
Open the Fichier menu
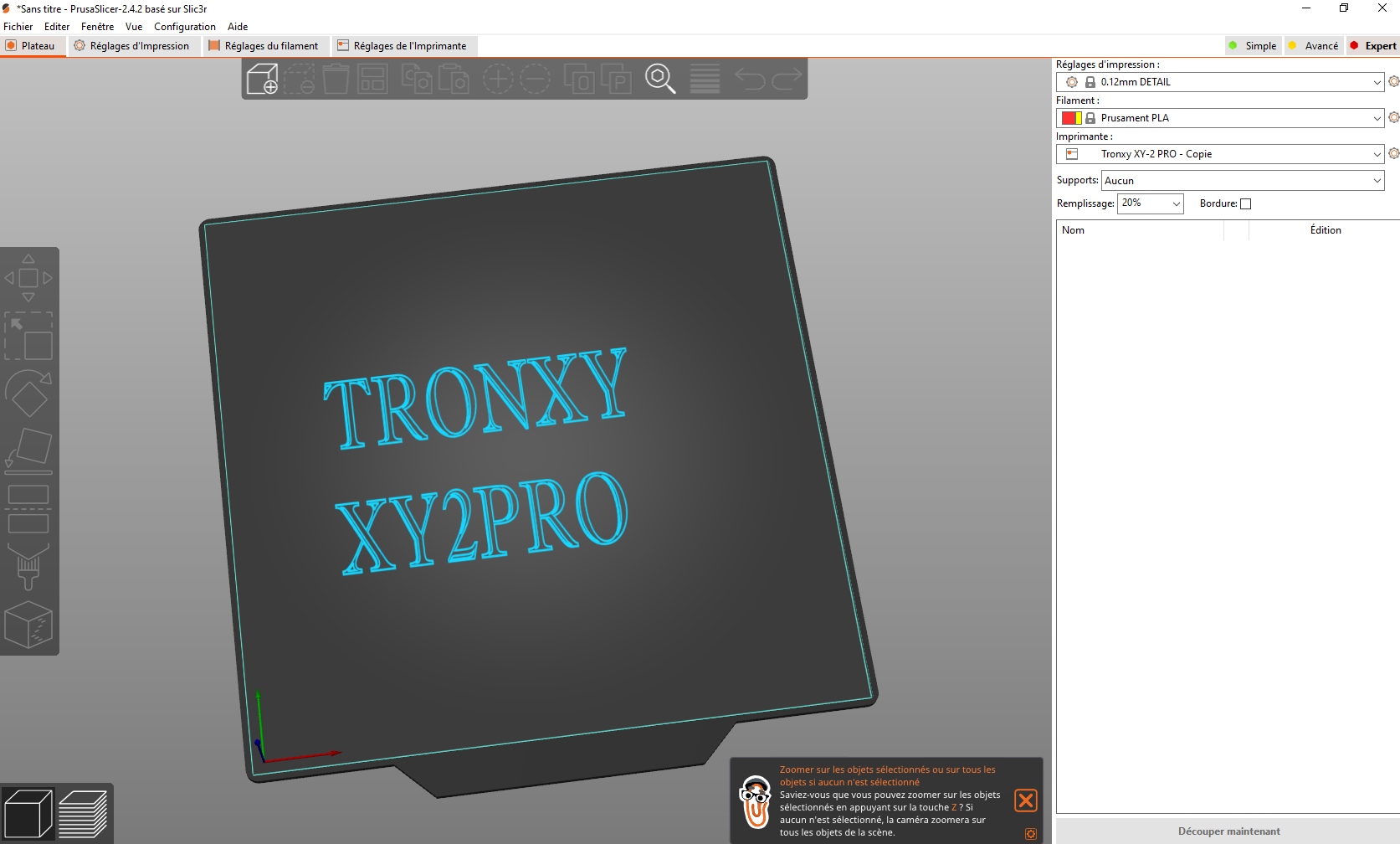[18, 27]
